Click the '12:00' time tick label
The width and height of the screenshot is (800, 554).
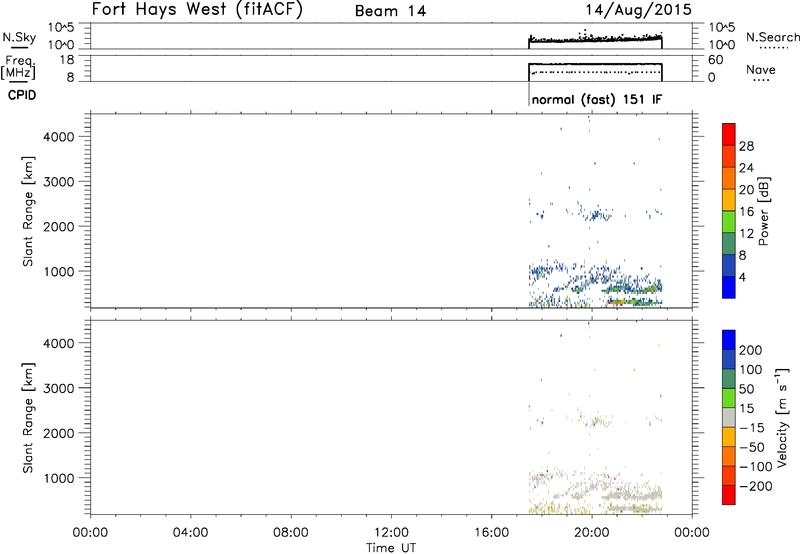pos(391,533)
